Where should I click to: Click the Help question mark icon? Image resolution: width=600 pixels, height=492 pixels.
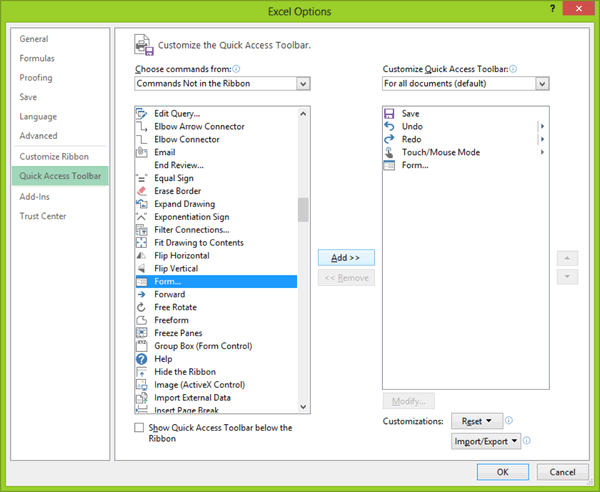[x=142, y=359]
